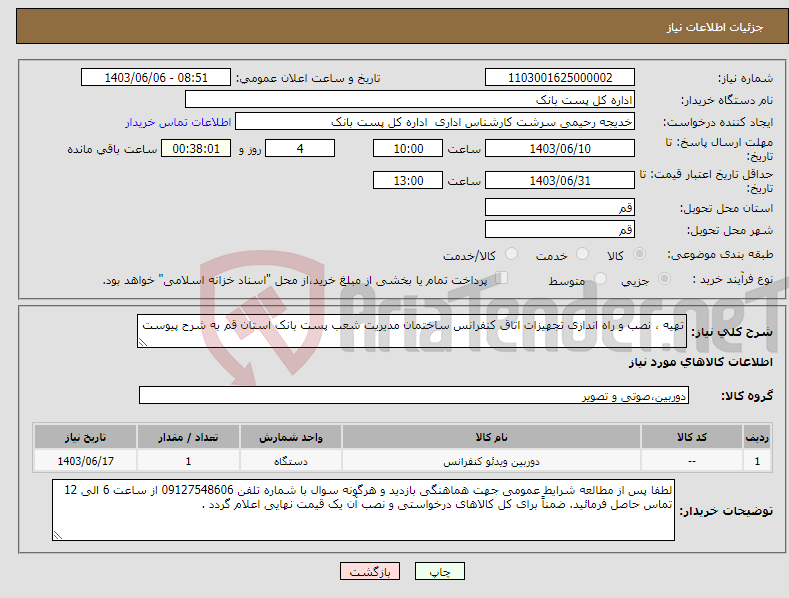The height and width of the screenshot is (598, 789).
Task: Click the 1403/06/17 need date cell
Action: [85, 461]
